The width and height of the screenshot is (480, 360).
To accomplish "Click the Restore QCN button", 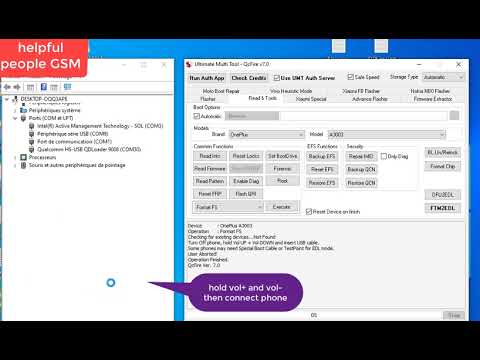I will tap(361, 183).
